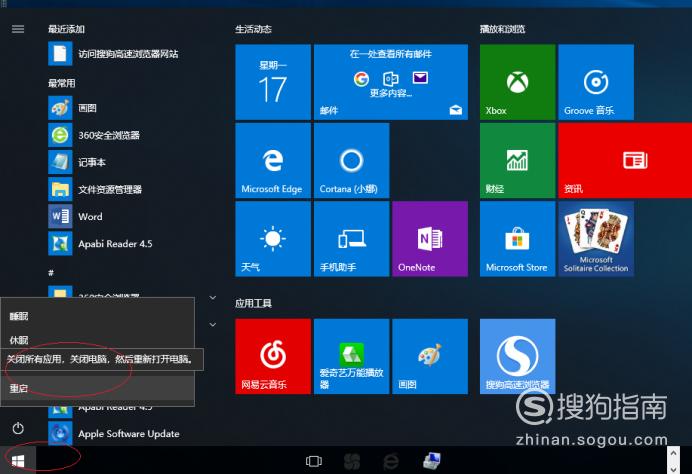Open the Xbox tile
Image resolution: width=692 pixels, height=474 pixels.
(517, 82)
